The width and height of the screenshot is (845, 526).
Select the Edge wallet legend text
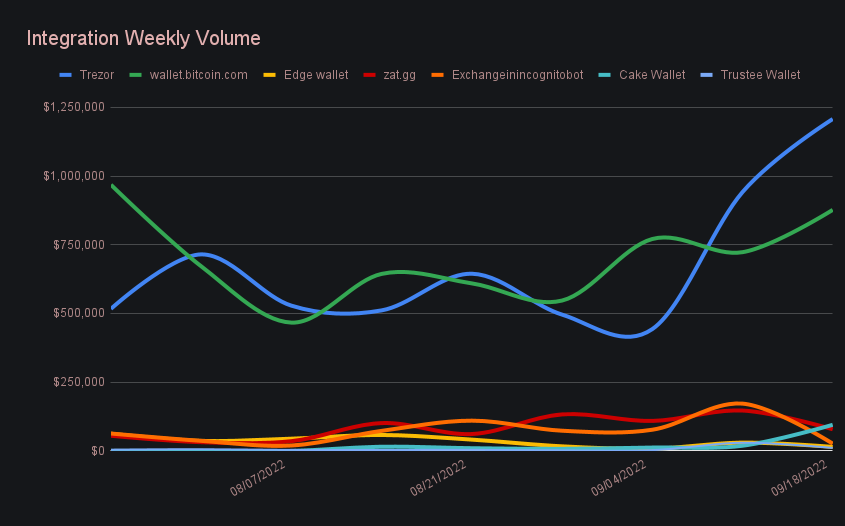tap(315, 75)
